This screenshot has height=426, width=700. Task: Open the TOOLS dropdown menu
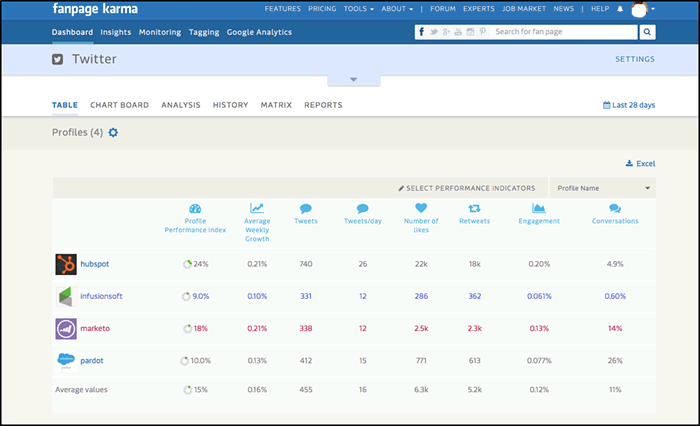[358, 9]
